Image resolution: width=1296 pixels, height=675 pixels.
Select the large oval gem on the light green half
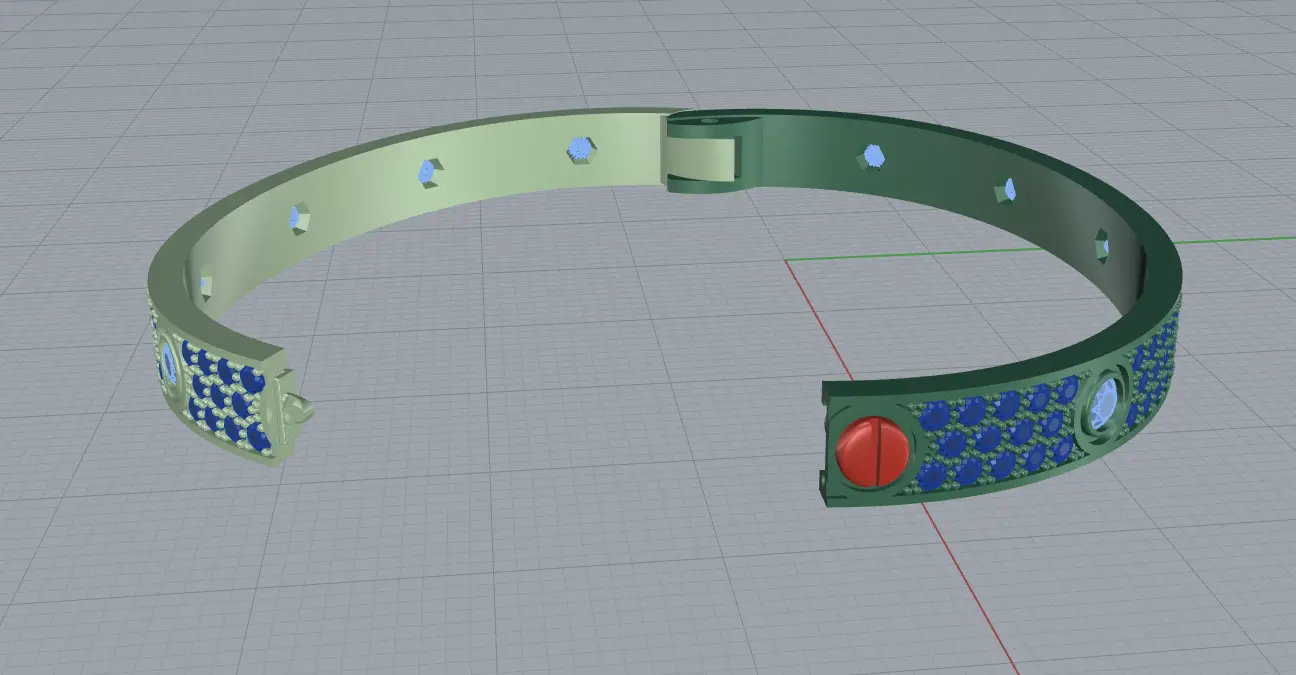click(171, 364)
